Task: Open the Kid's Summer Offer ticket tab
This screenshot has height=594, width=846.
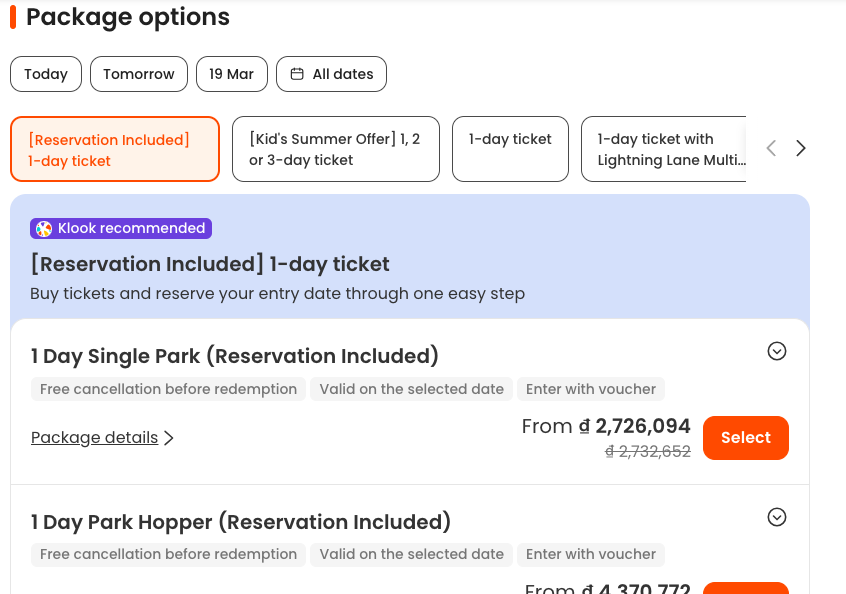Action: (335, 150)
